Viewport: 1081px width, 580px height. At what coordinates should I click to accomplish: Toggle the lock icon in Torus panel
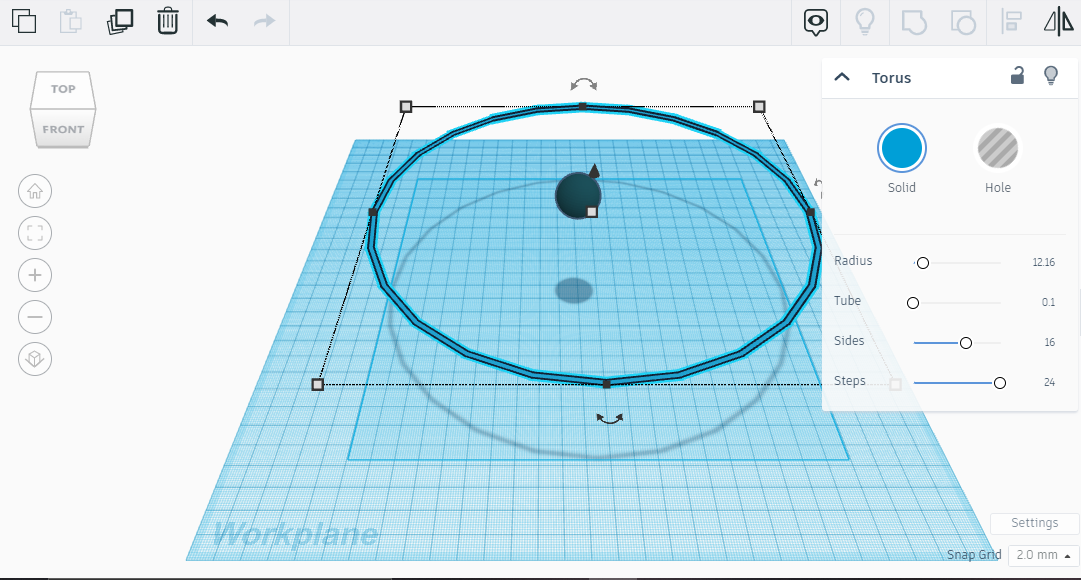click(1018, 75)
